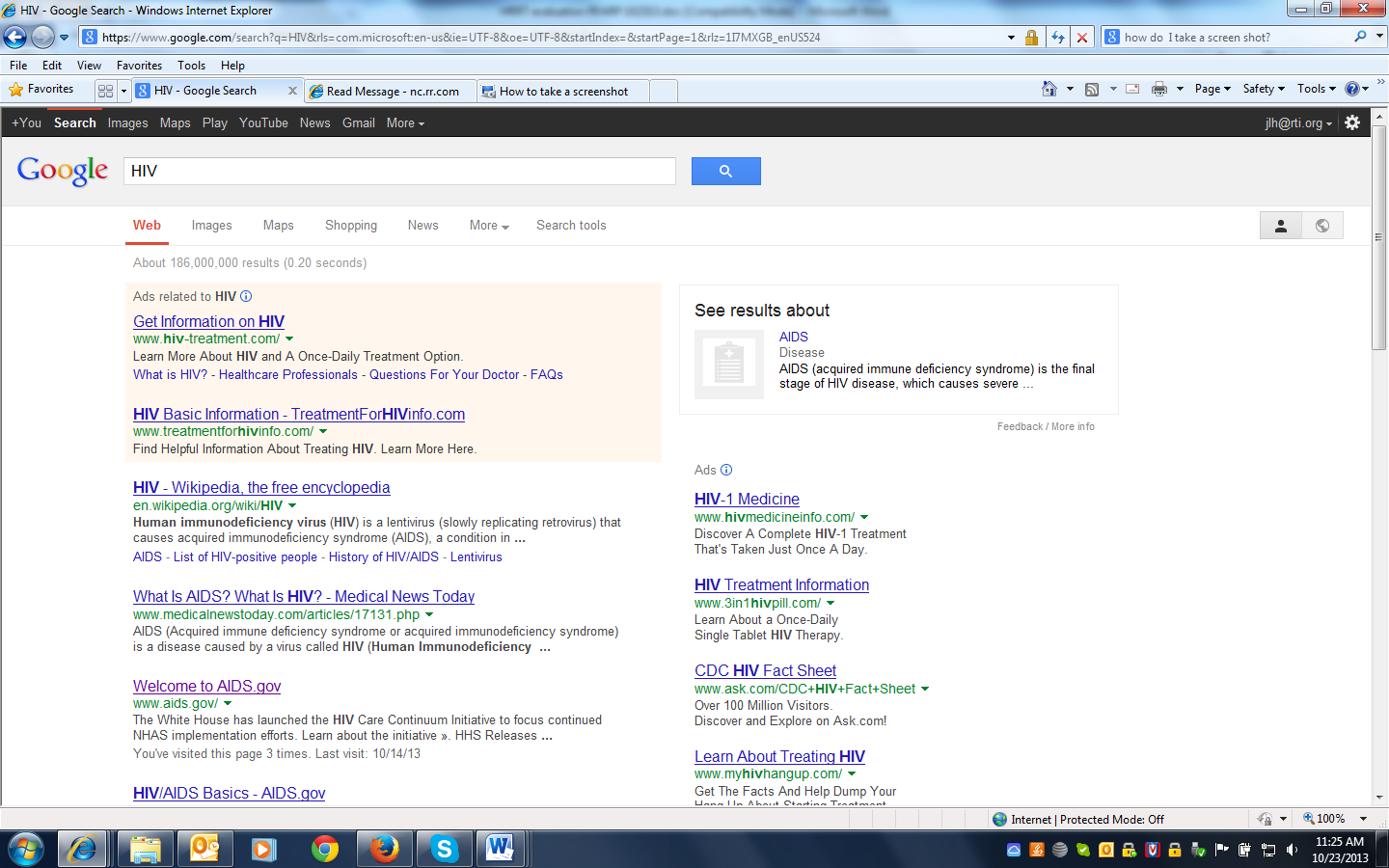Open Google Chrome from taskbar
The image size is (1389, 868).
coord(325,850)
